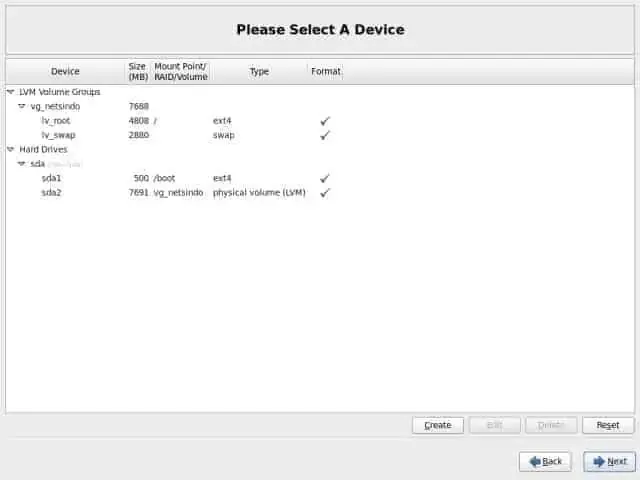Click the Size (MB) column header
The width and height of the screenshot is (640, 480).
[x=137, y=71]
